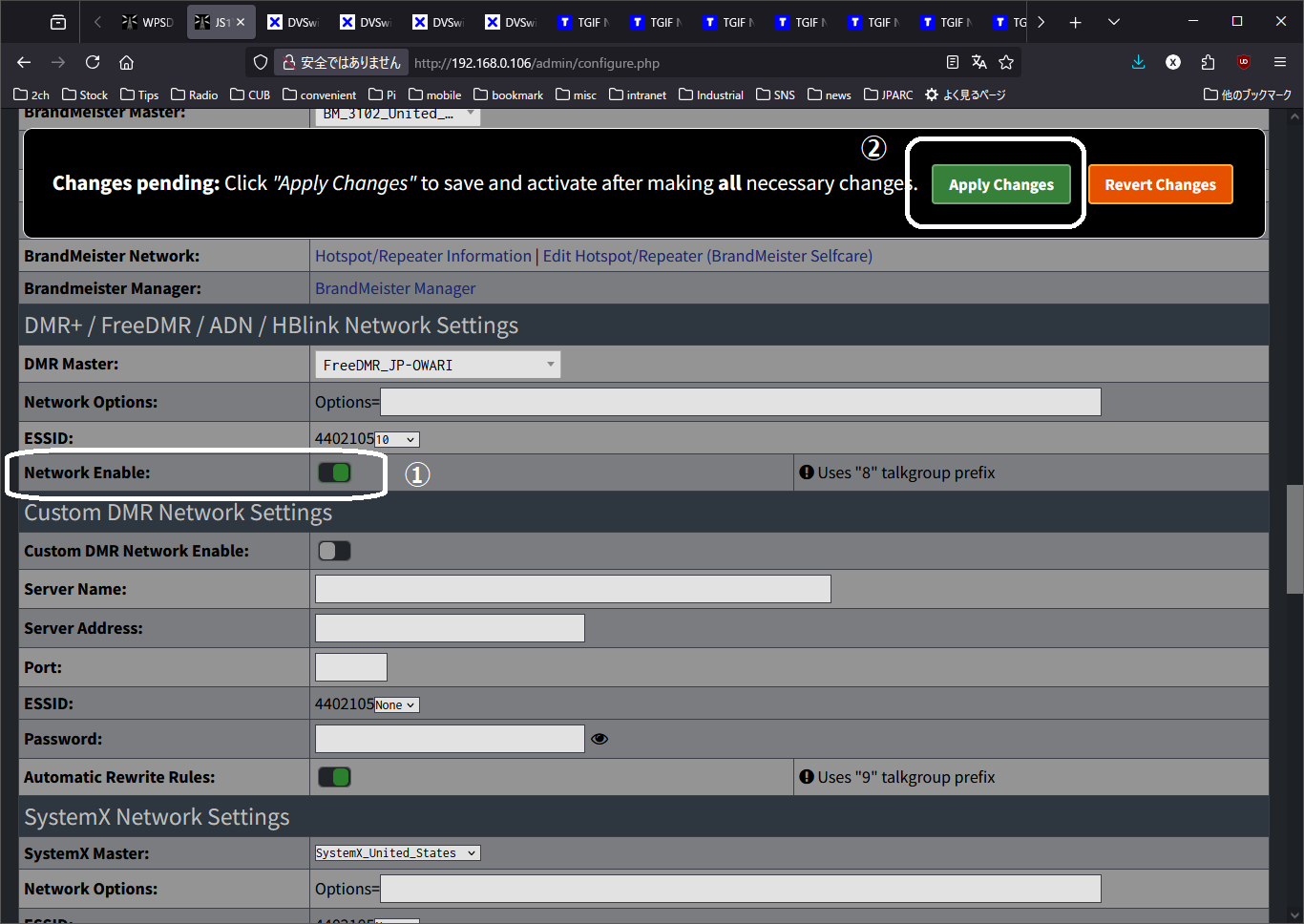This screenshot has width=1304, height=924.
Task: Open SystemX Master dropdown
Action: [397, 853]
